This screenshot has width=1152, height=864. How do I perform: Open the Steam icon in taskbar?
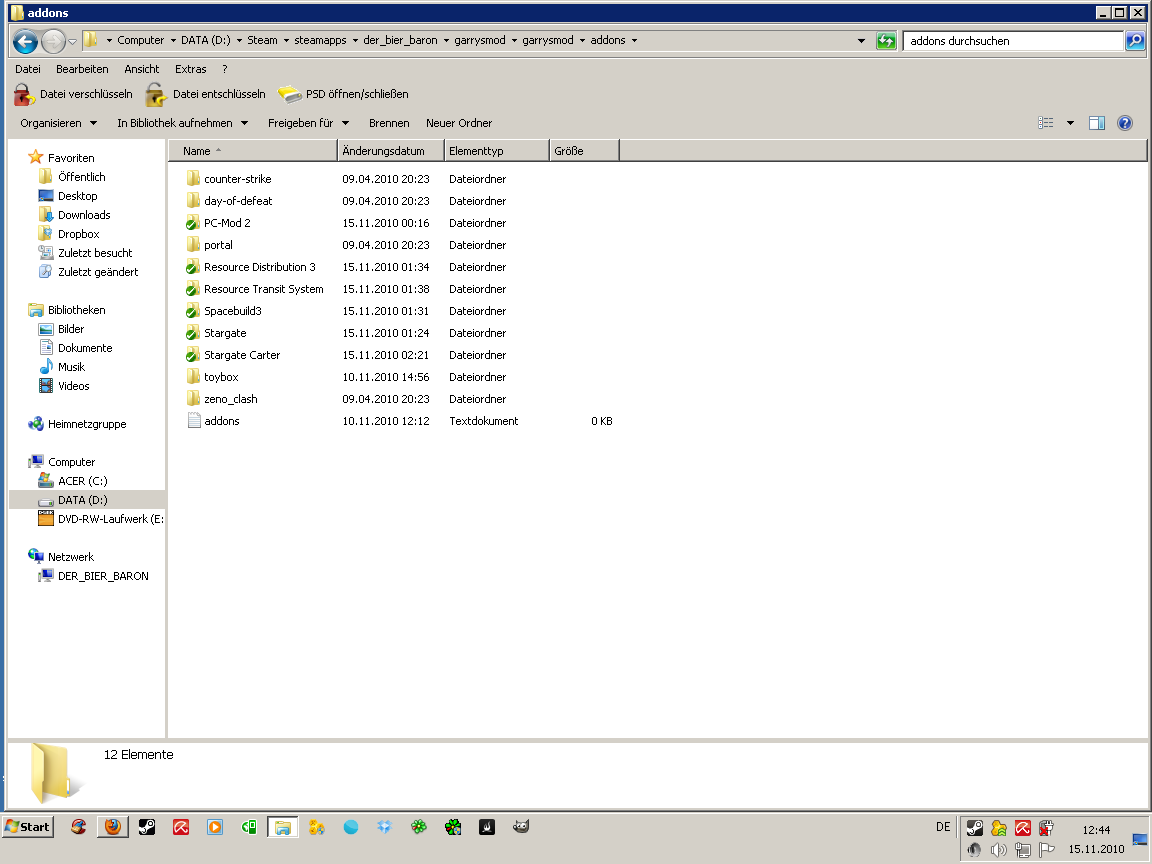(146, 827)
